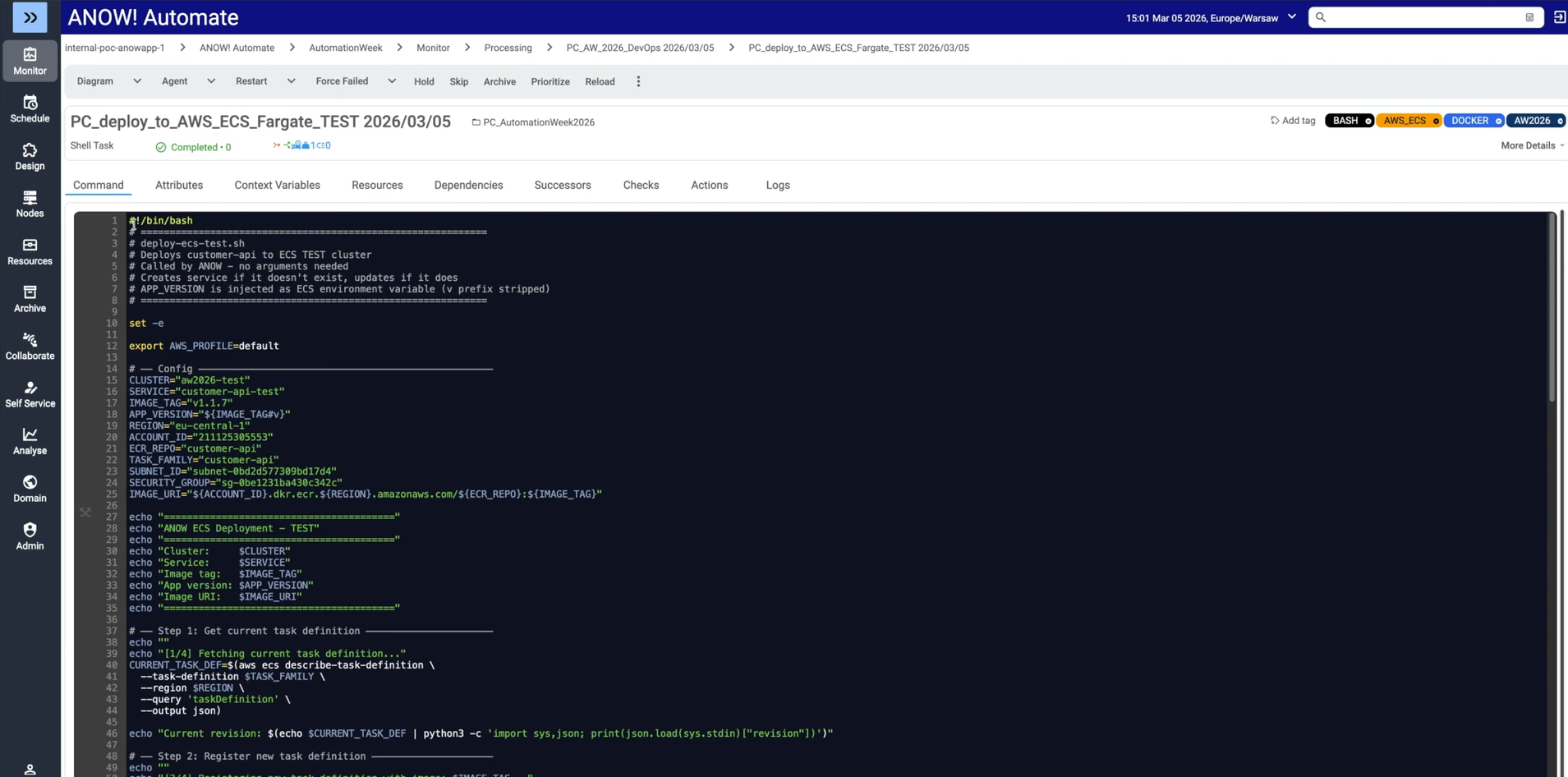Open the timezone dropdown Europe/Warsaw
Image resolution: width=1568 pixels, height=777 pixels.
click(x=1291, y=17)
